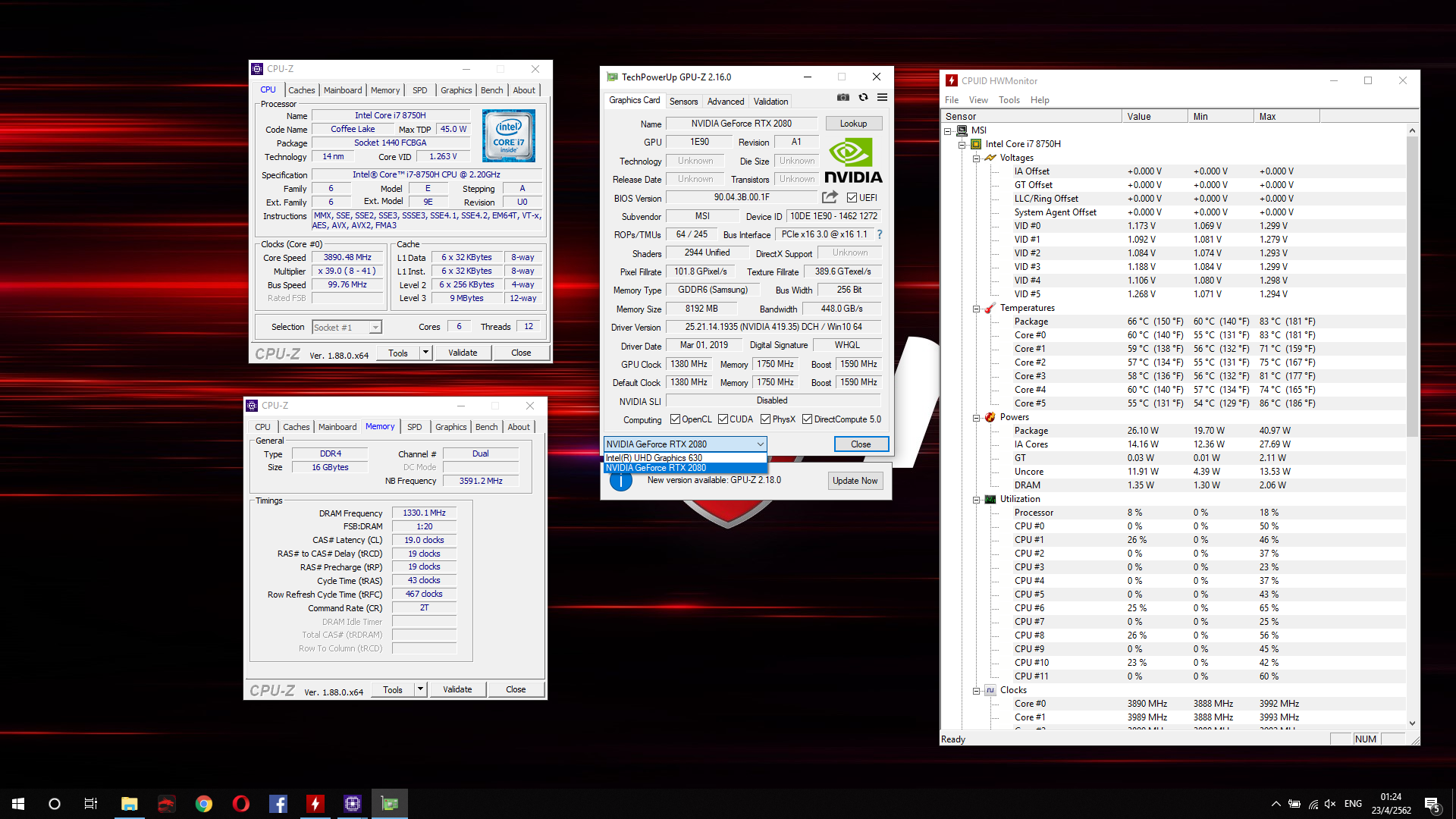
Task: Launch Google Chrome from taskbar
Action: tap(203, 804)
